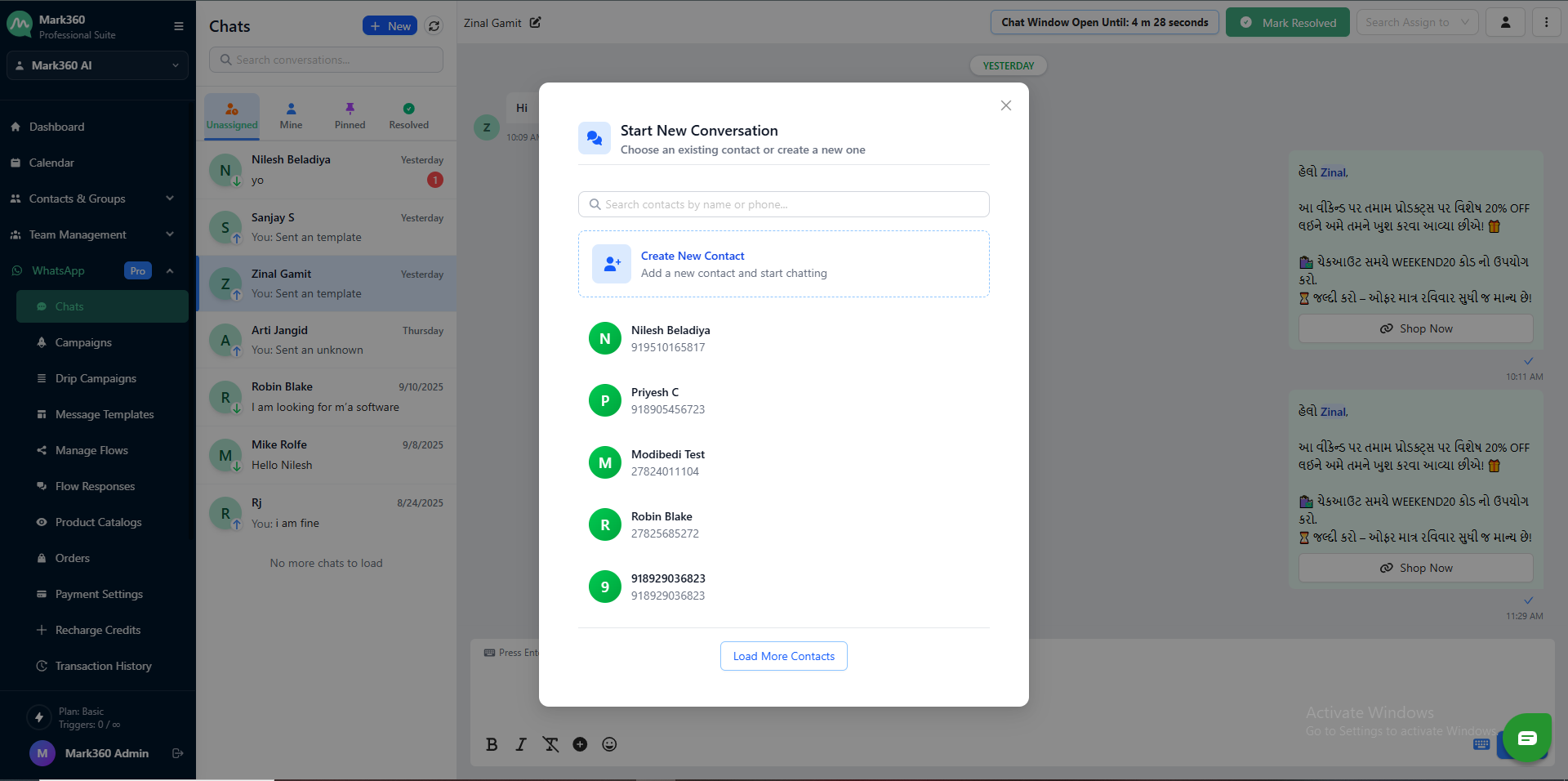Open the three-dot options menu
The height and width of the screenshot is (781, 1568).
[x=1546, y=23]
